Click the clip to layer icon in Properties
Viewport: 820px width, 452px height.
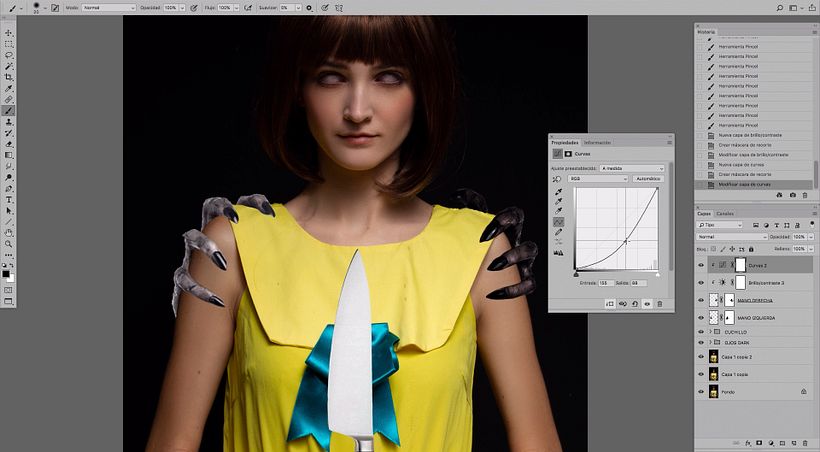pyautogui.click(x=610, y=303)
